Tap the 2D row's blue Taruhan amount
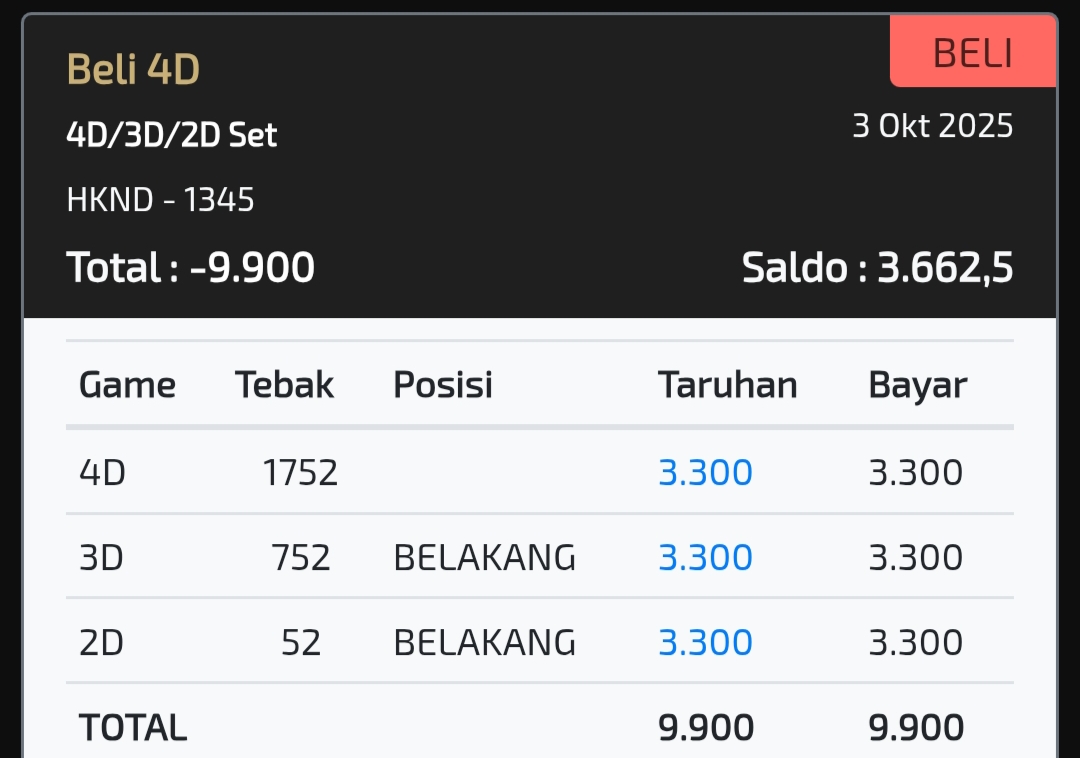This screenshot has width=1080, height=758. click(x=705, y=642)
